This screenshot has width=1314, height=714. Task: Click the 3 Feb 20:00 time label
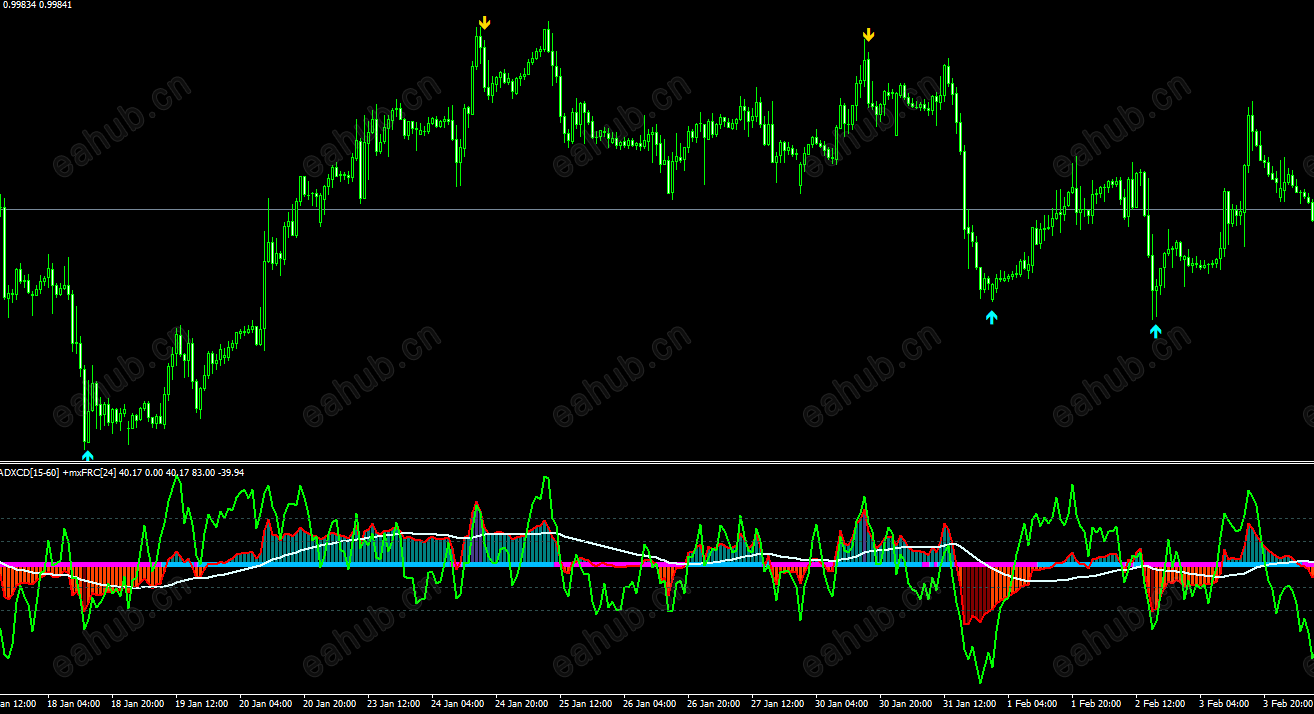[x=1288, y=704]
